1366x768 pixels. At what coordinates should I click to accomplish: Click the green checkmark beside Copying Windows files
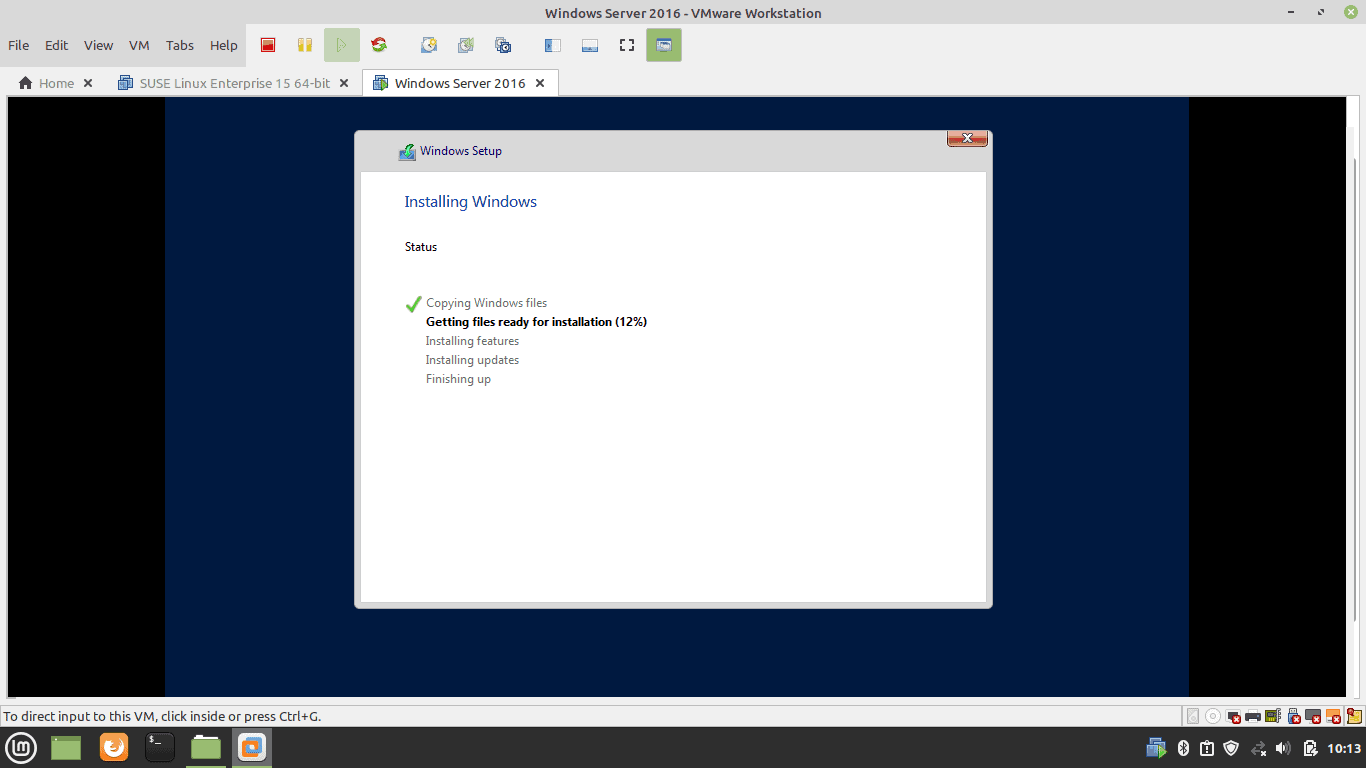413,304
